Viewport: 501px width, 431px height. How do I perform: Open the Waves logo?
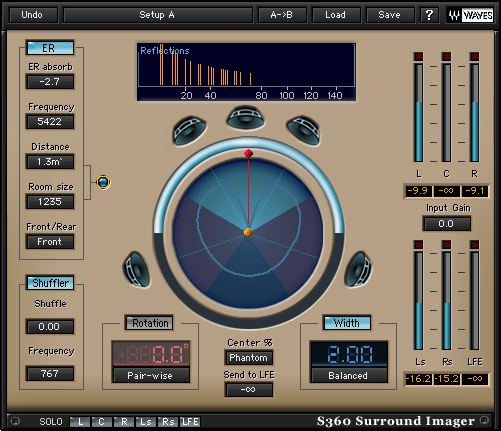[470, 15]
